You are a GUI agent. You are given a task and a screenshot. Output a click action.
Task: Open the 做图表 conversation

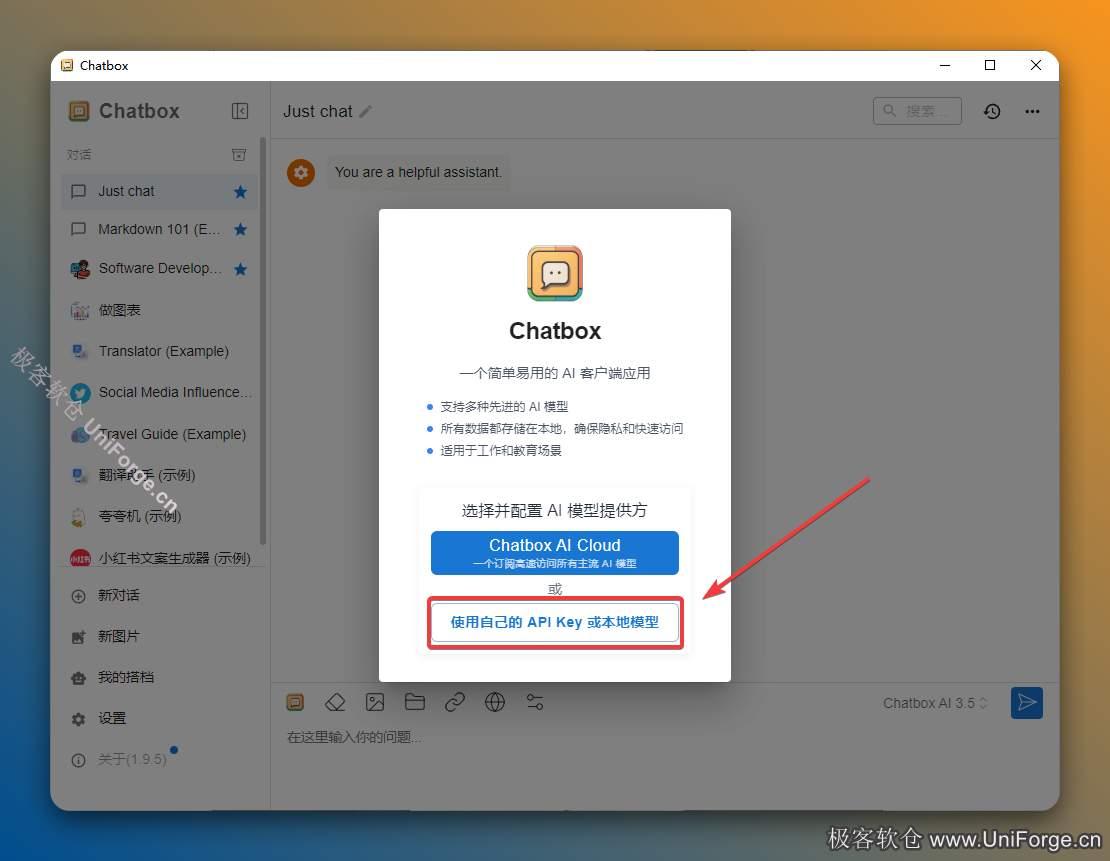[x=160, y=310]
